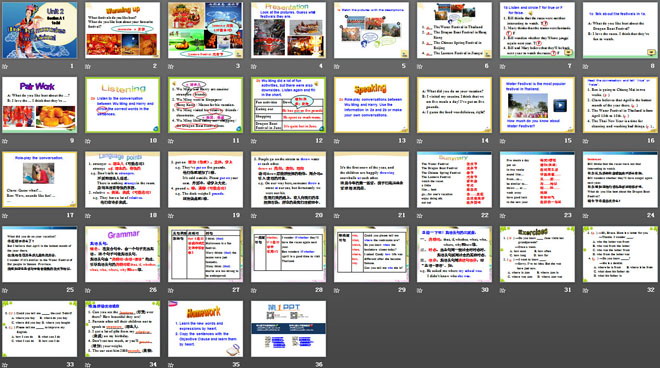Select the final 第1PPT slide thumbnail
Screen dimensions: 660x368
coord(288,329)
